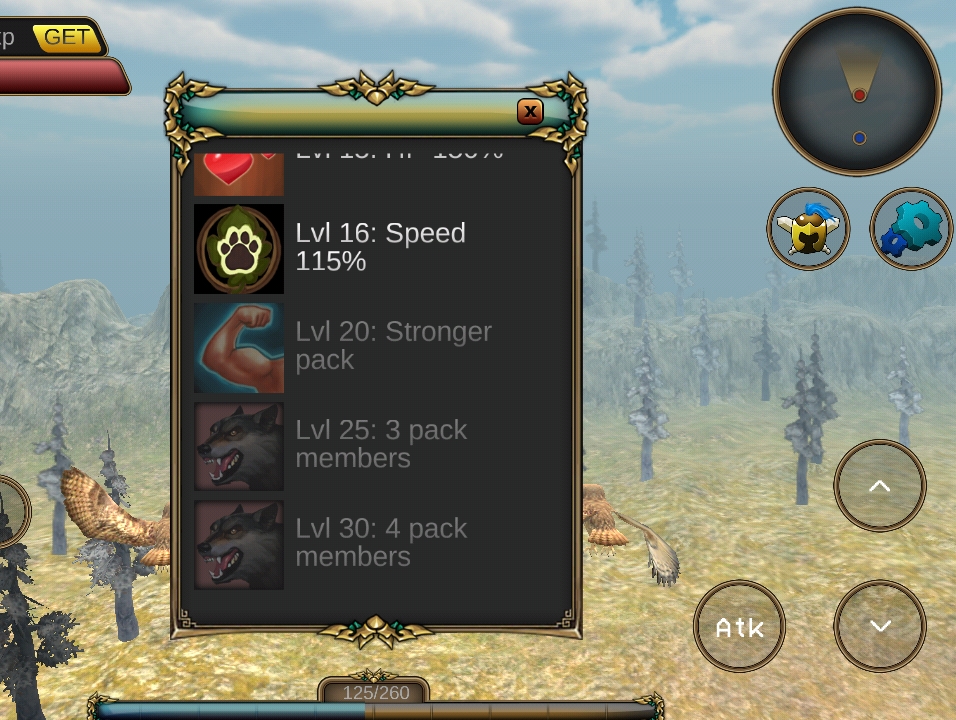Tap the up chevron fly-up button

(x=880, y=486)
